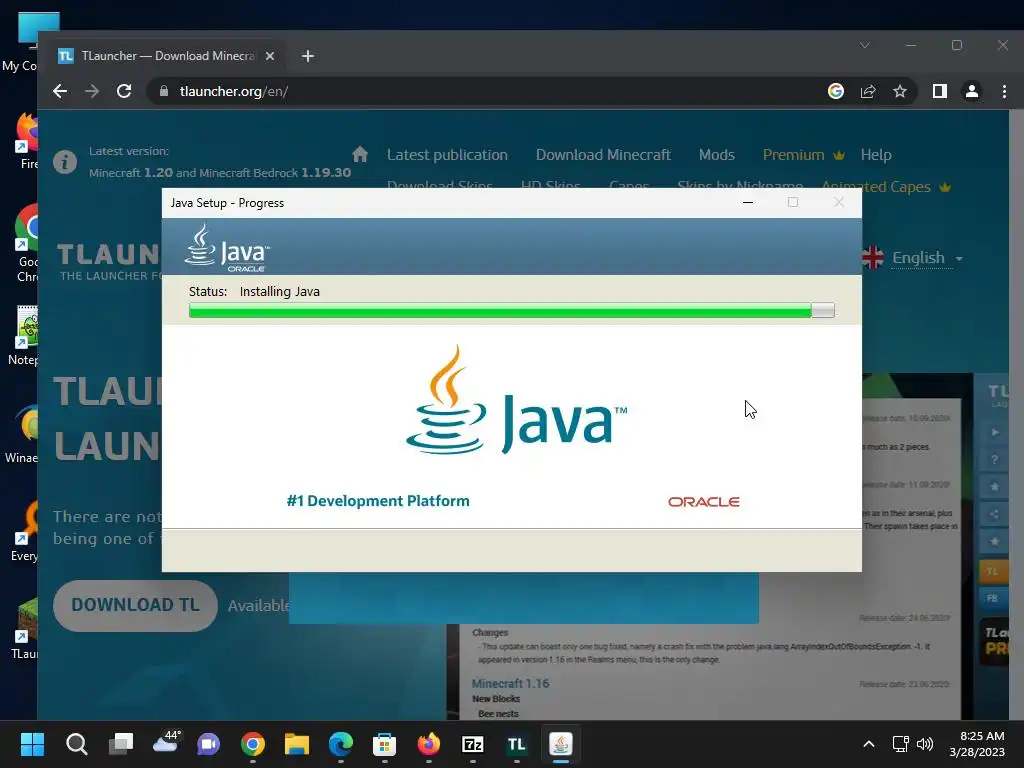Open Google Chrome from taskbar
The image size is (1024, 768).
pos(253,744)
